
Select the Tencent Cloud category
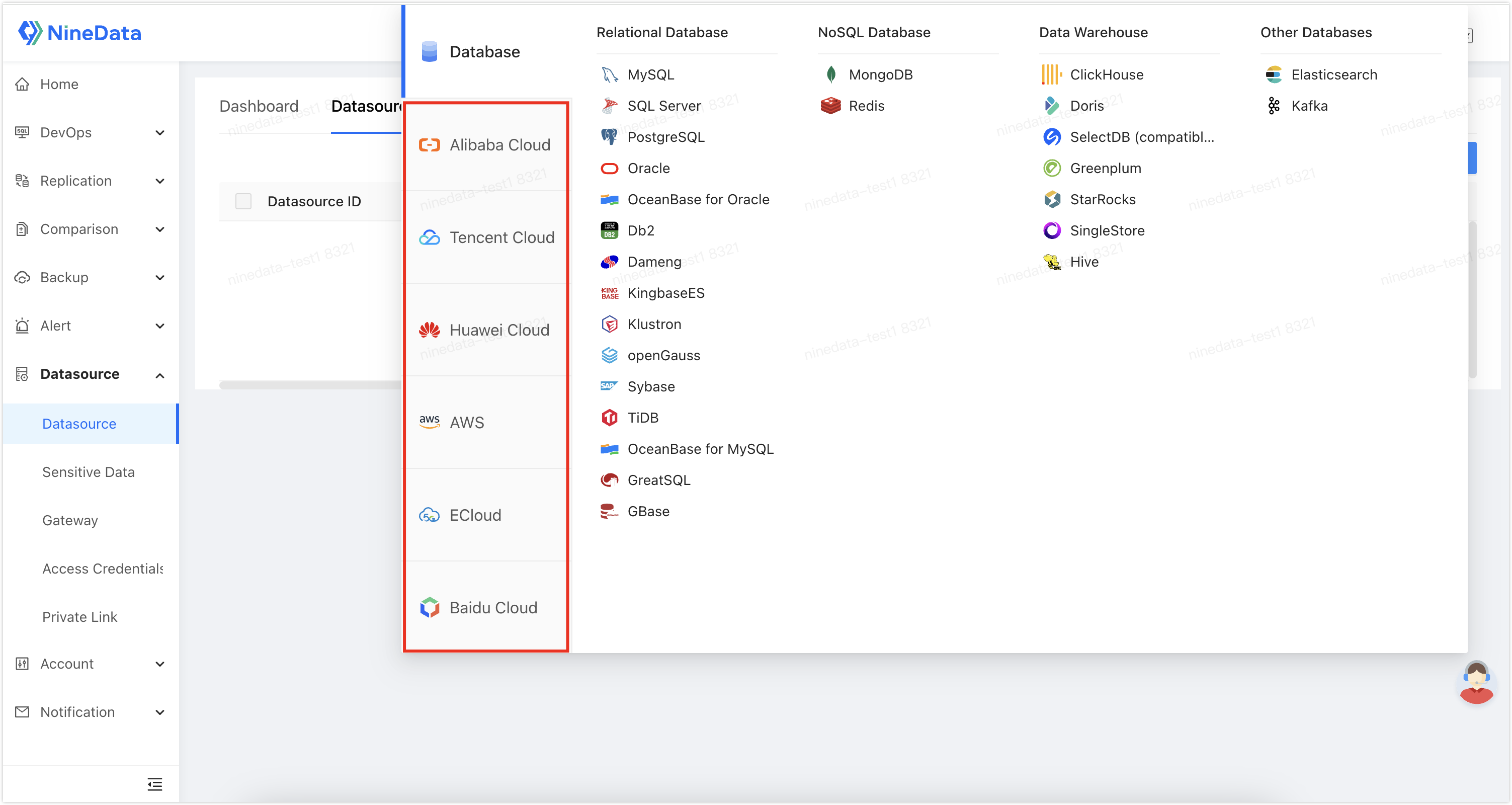(x=487, y=237)
